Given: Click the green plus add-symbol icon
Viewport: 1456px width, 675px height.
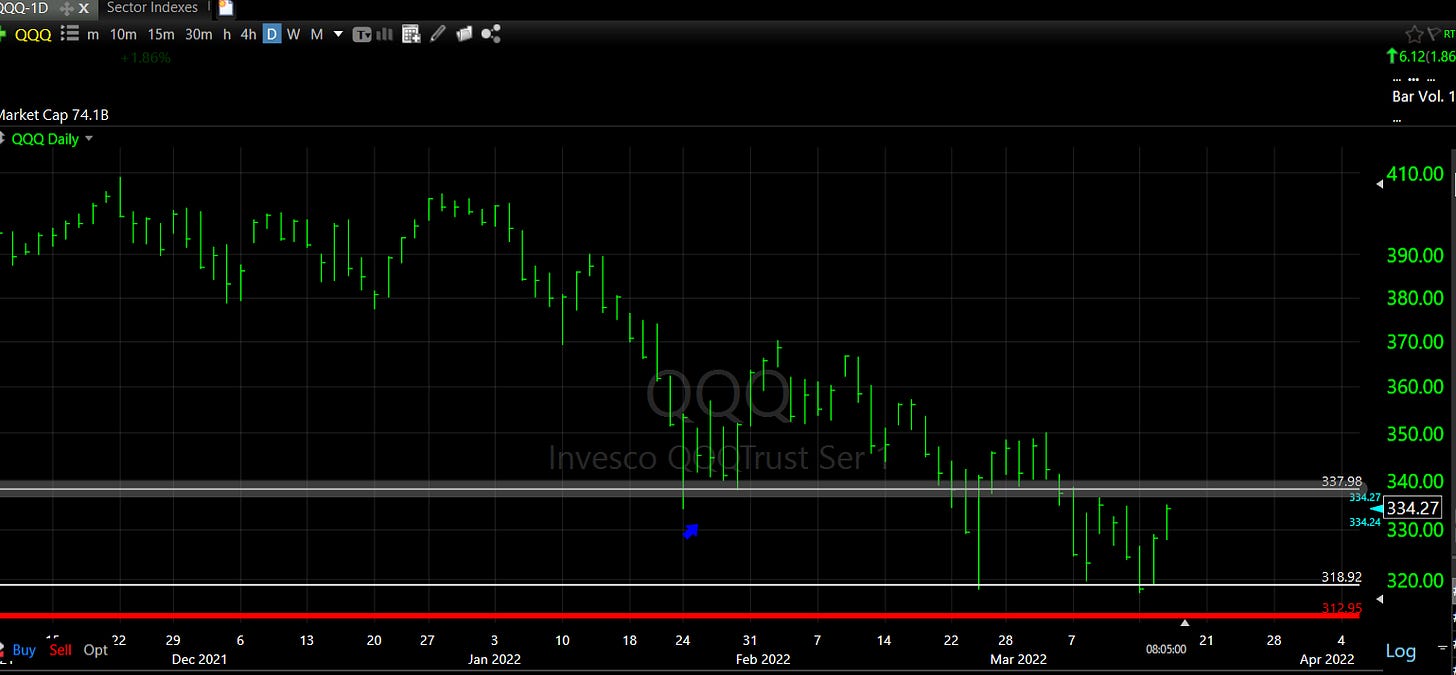Looking at the screenshot, I should click(3, 34).
